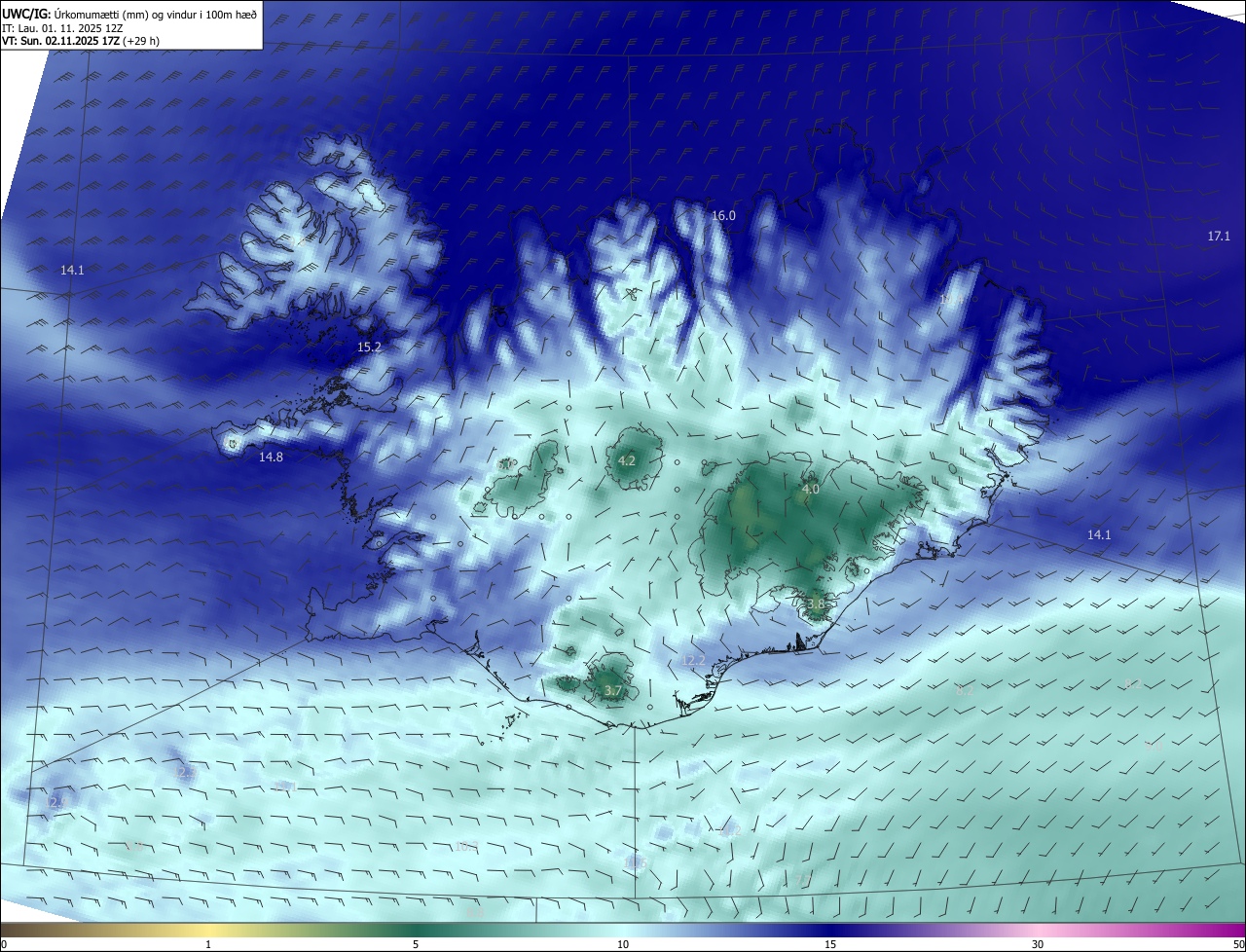Click the 14.1 value southeast of Iceland
The height and width of the screenshot is (952, 1246).
coord(1099,535)
